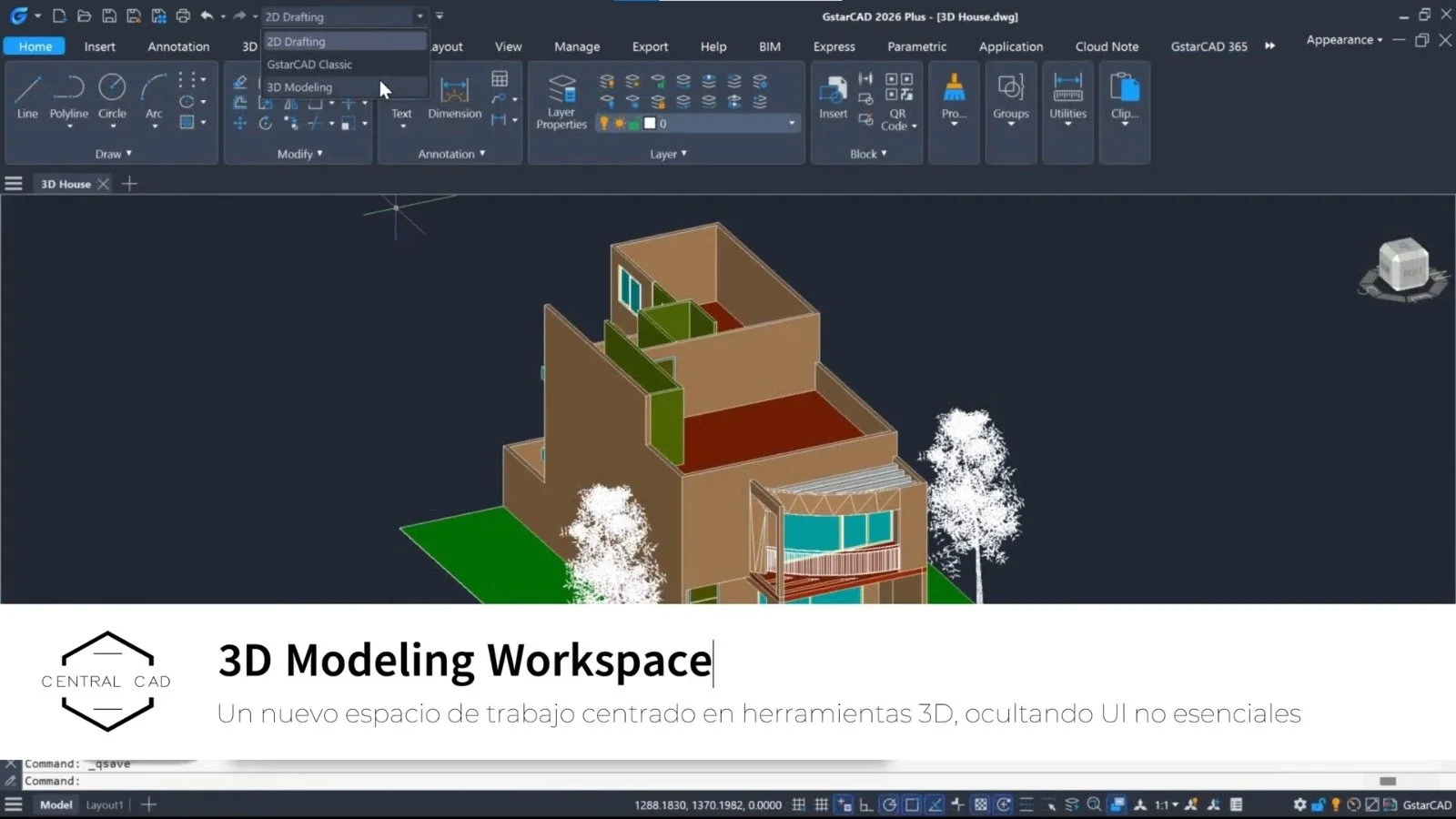This screenshot has height=819, width=1456.
Task: Show more ribbon tabs arrows
Action: (1269, 46)
